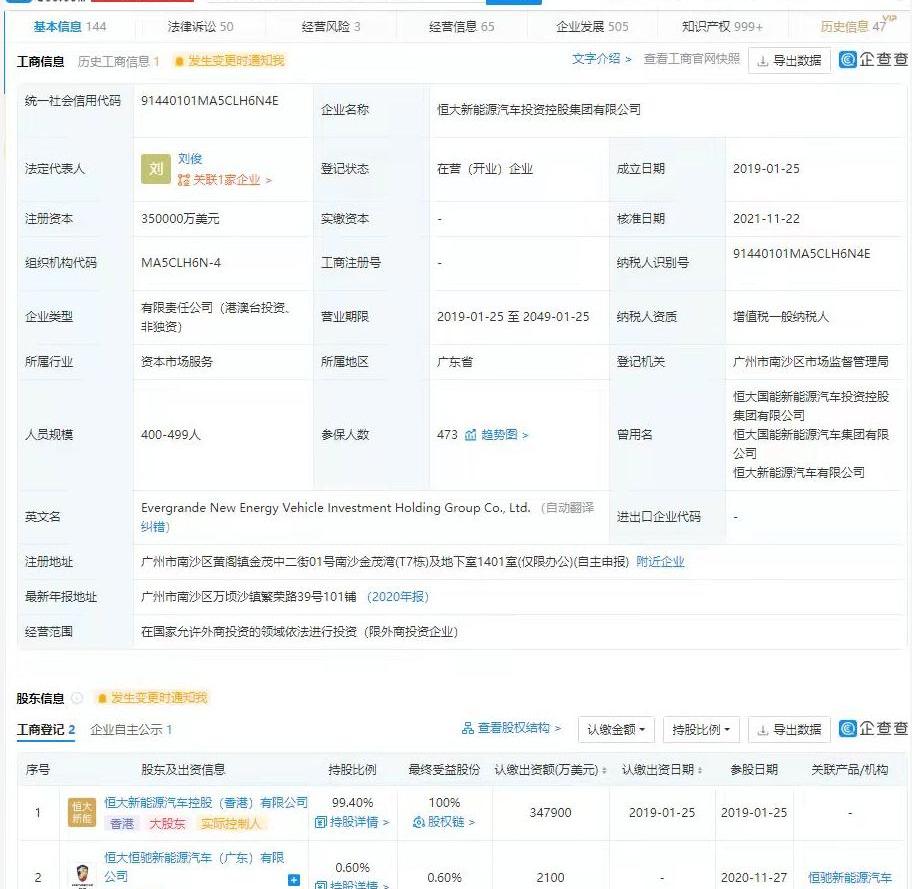Viewport: 912px width, 889px height.
Task: Click the blue plus icon in row 2
Action: (x=294, y=880)
